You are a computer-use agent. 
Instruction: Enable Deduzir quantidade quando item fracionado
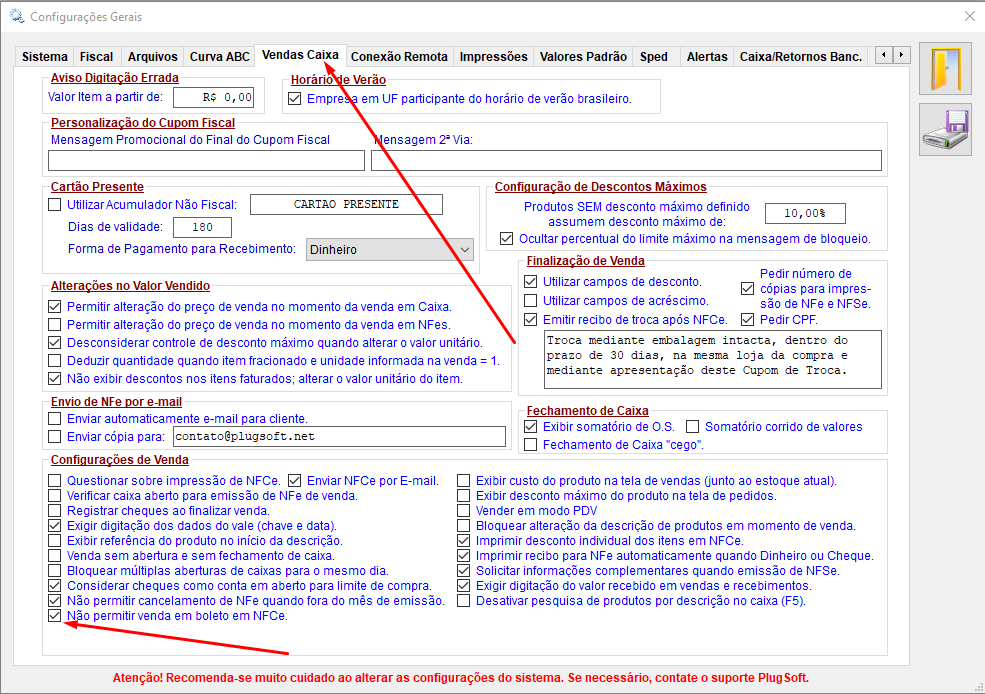(55, 361)
